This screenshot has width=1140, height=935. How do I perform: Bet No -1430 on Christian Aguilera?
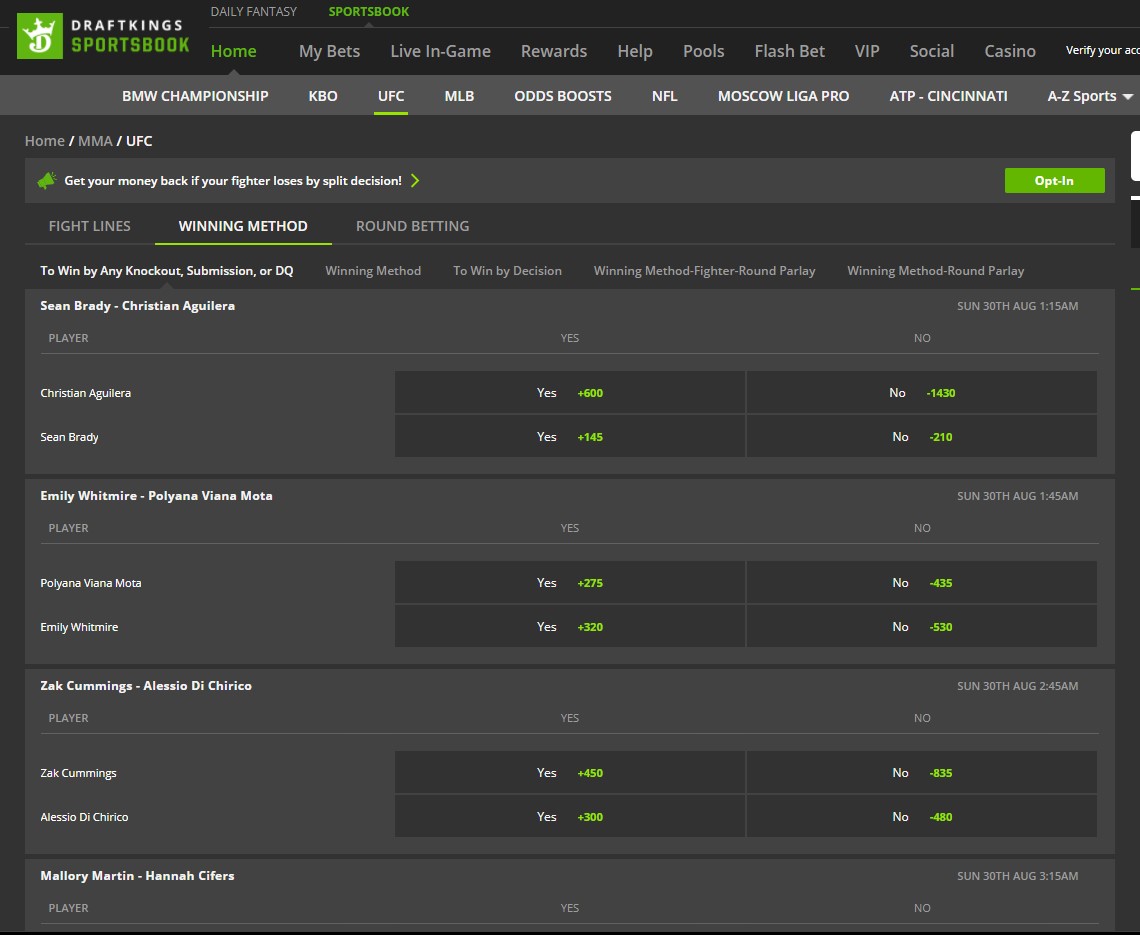(922, 393)
